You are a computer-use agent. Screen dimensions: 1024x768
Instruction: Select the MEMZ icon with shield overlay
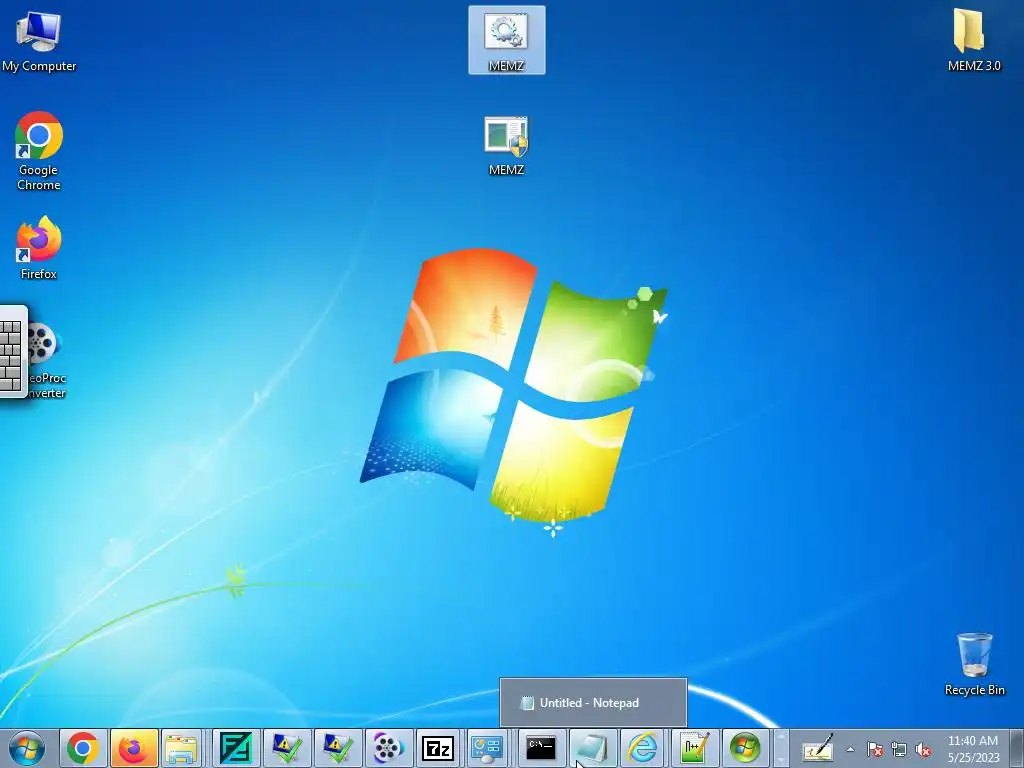pyautogui.click(x=507, y=146)
